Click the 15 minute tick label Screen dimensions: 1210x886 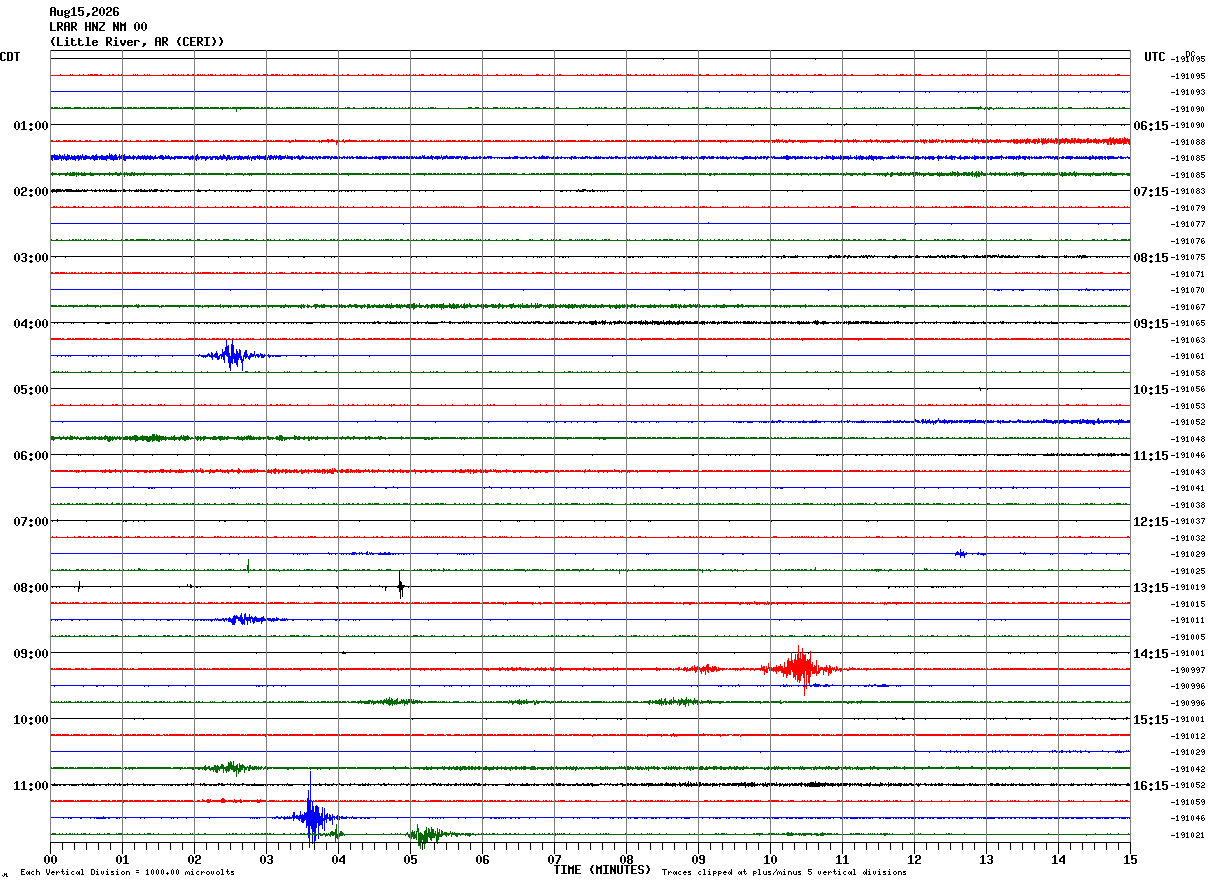[x=1130, y=859]
